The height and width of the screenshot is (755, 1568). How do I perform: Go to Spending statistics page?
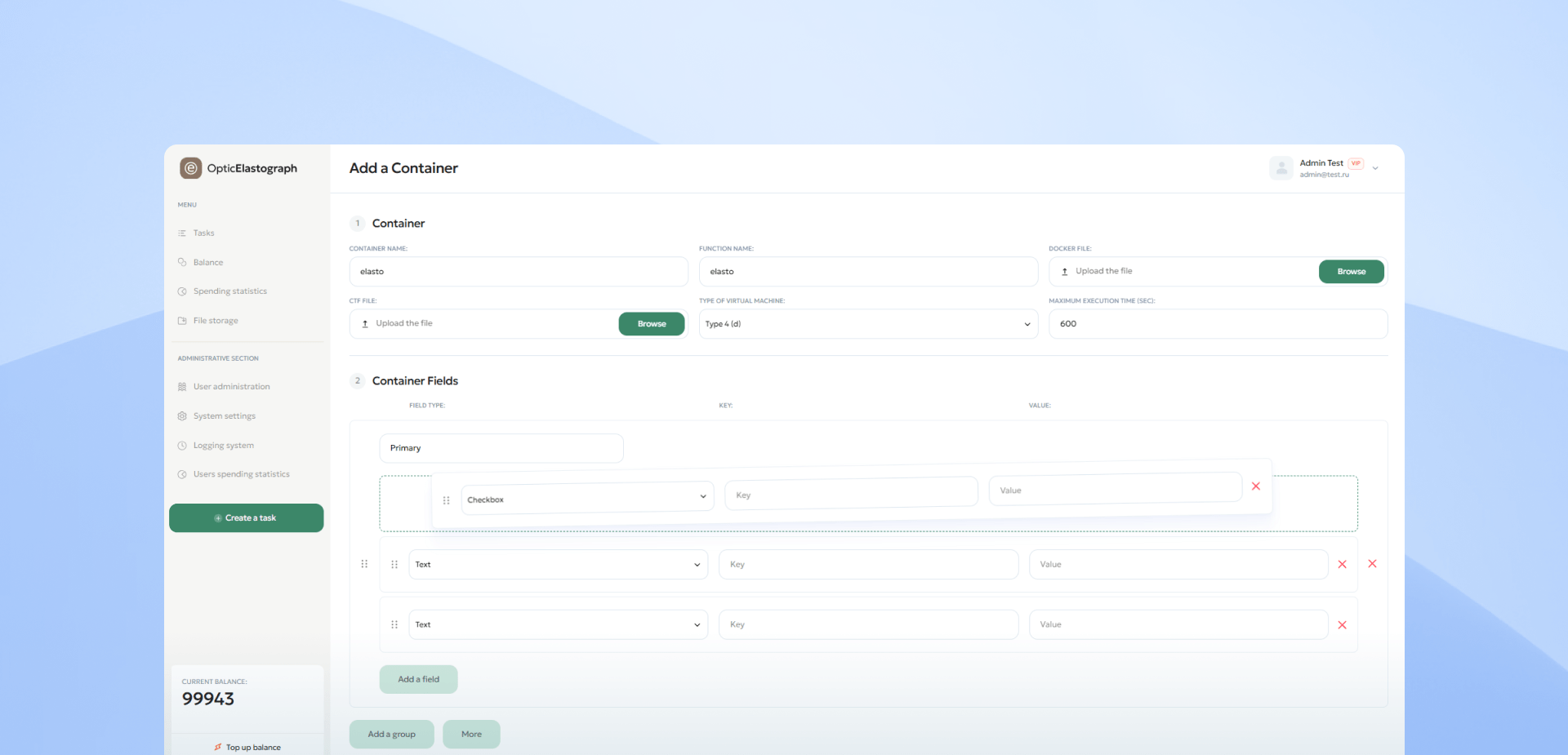tap(229, 291)
